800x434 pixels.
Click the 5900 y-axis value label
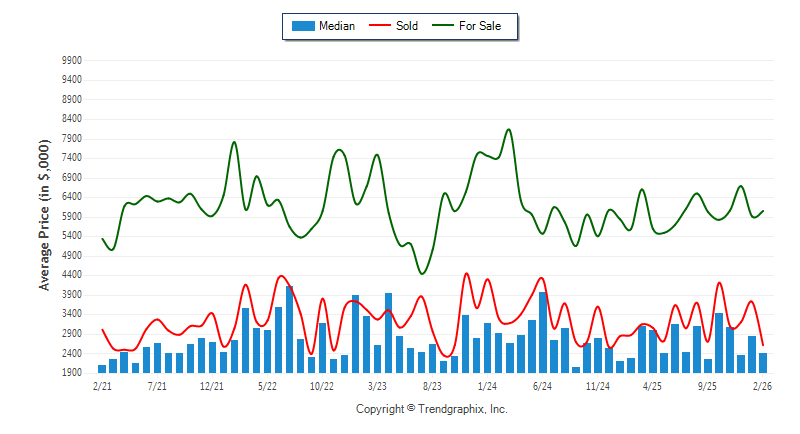click(71, 217)
